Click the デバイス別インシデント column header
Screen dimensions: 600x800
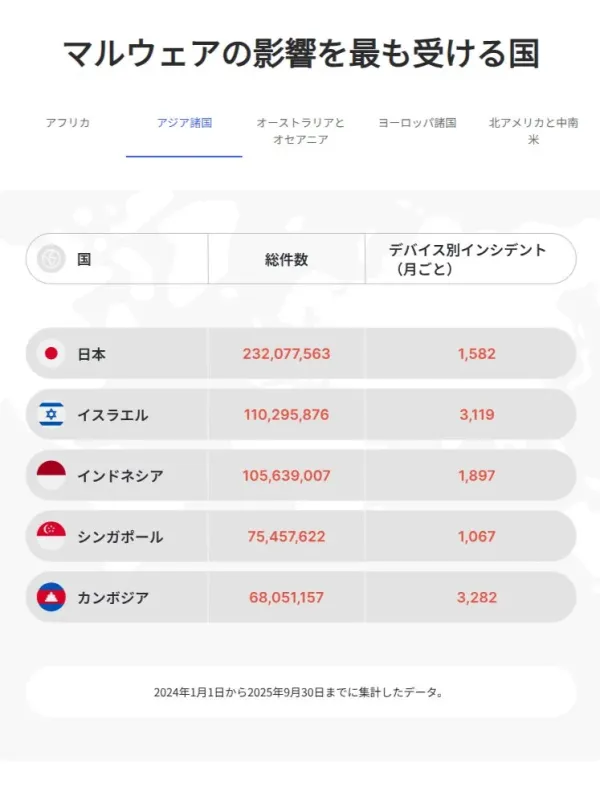471,259
